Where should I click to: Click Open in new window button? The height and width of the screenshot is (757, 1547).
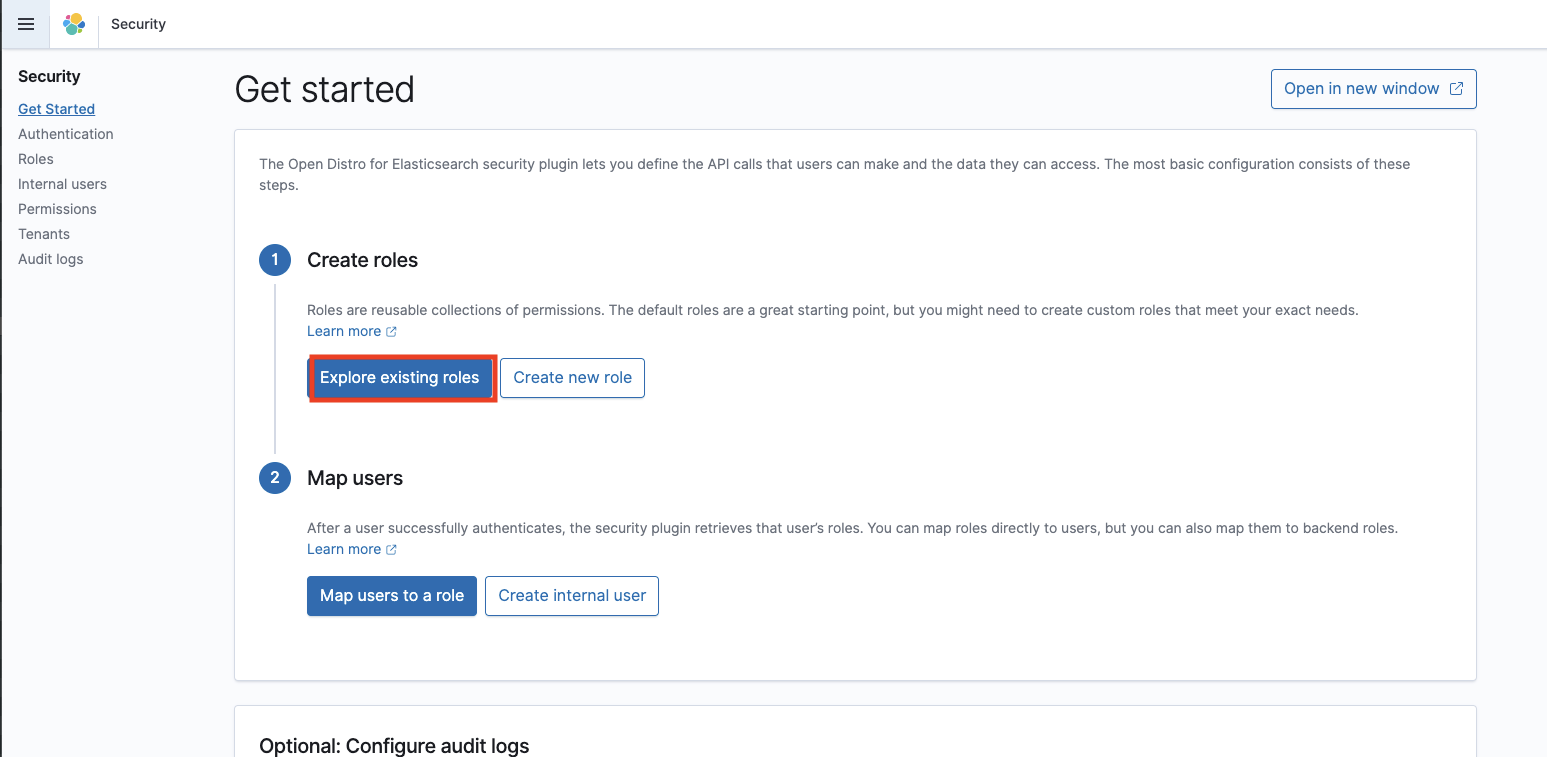click(1373, 89)
